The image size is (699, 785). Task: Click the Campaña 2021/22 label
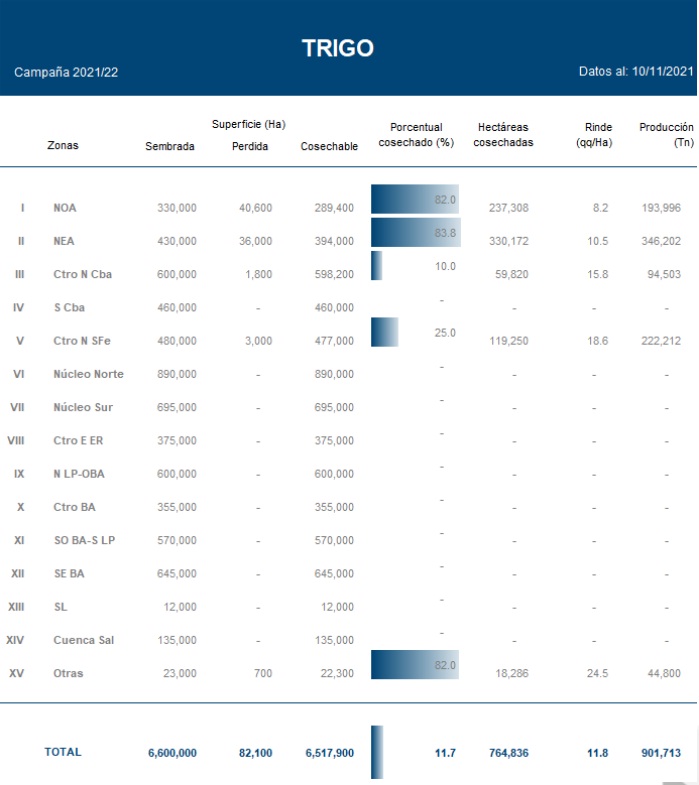(x=67, y=73)
